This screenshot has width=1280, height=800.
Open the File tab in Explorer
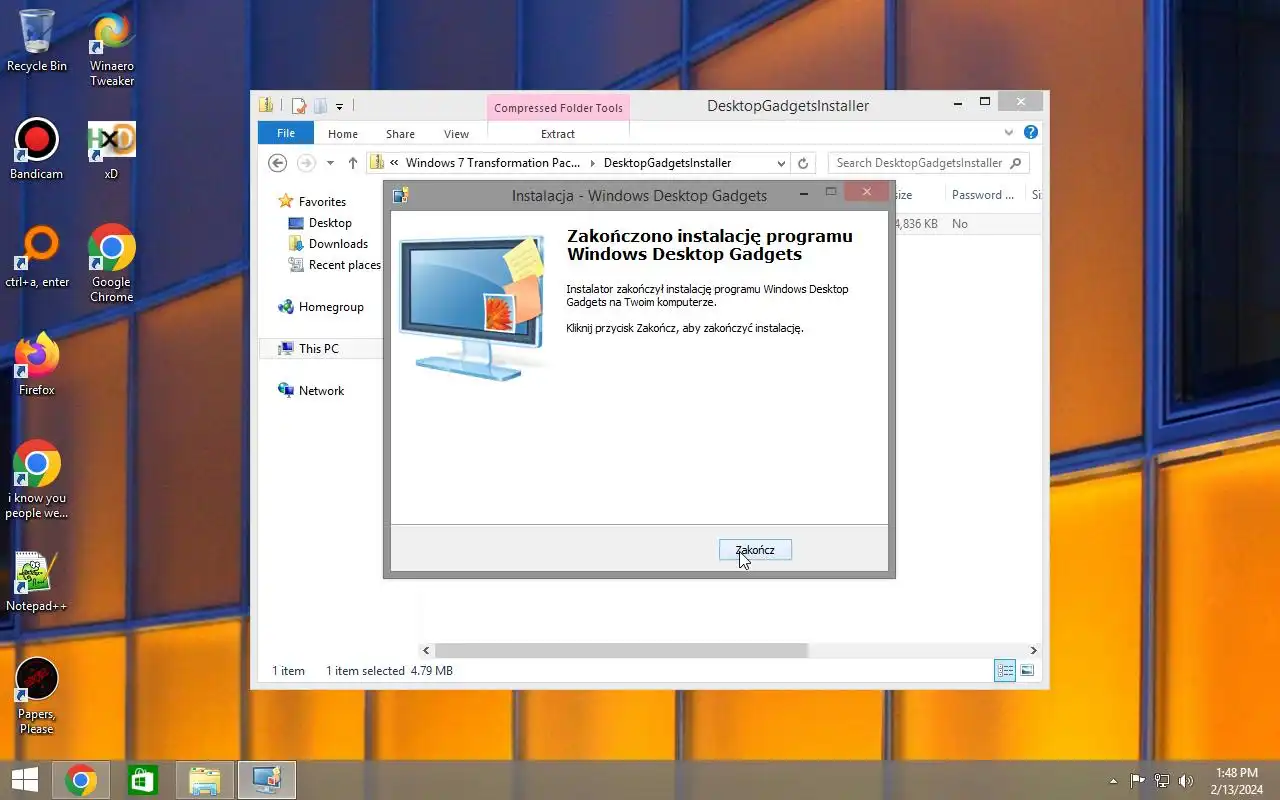pyautogui.click(x=286, y=133)
